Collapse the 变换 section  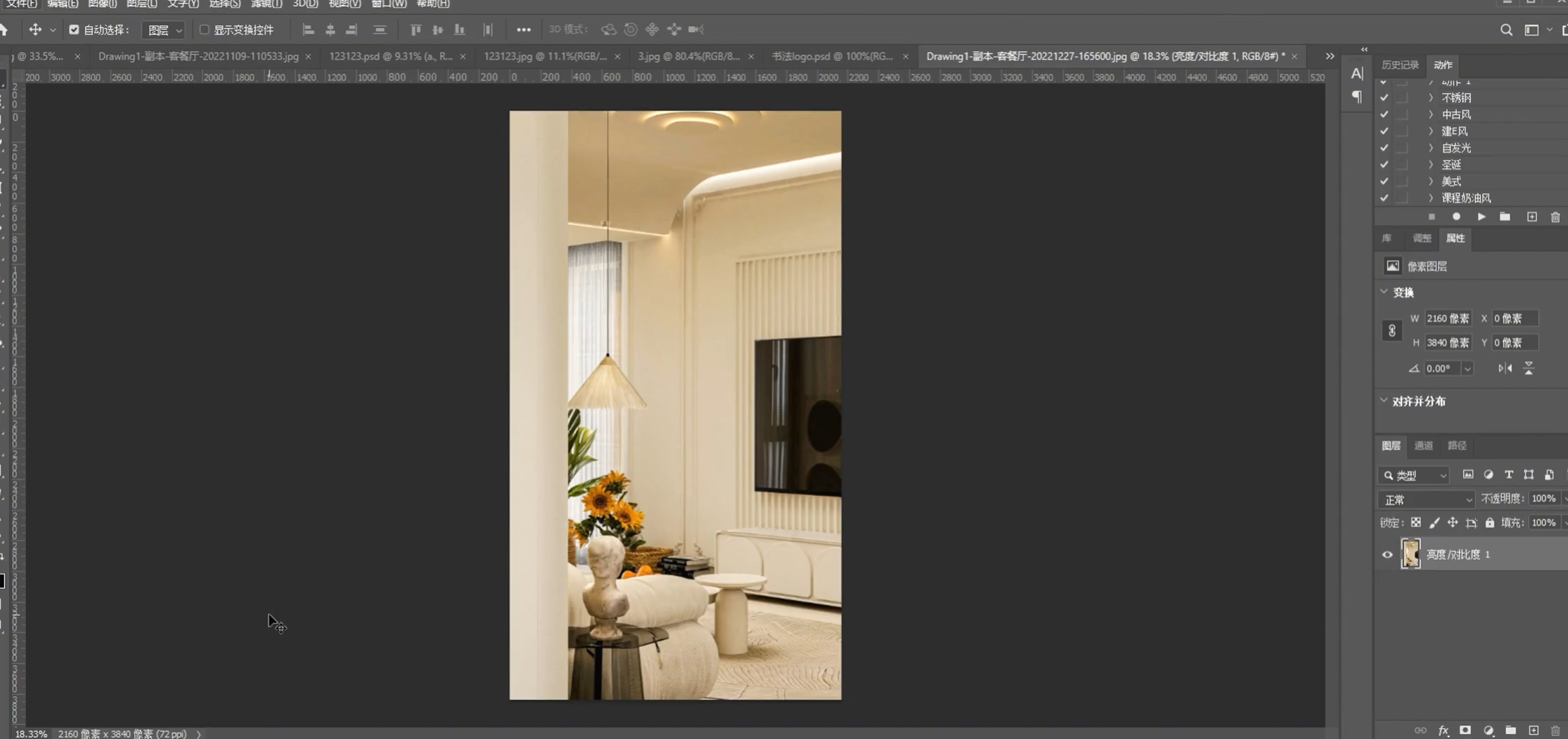tap(1384, 292)
